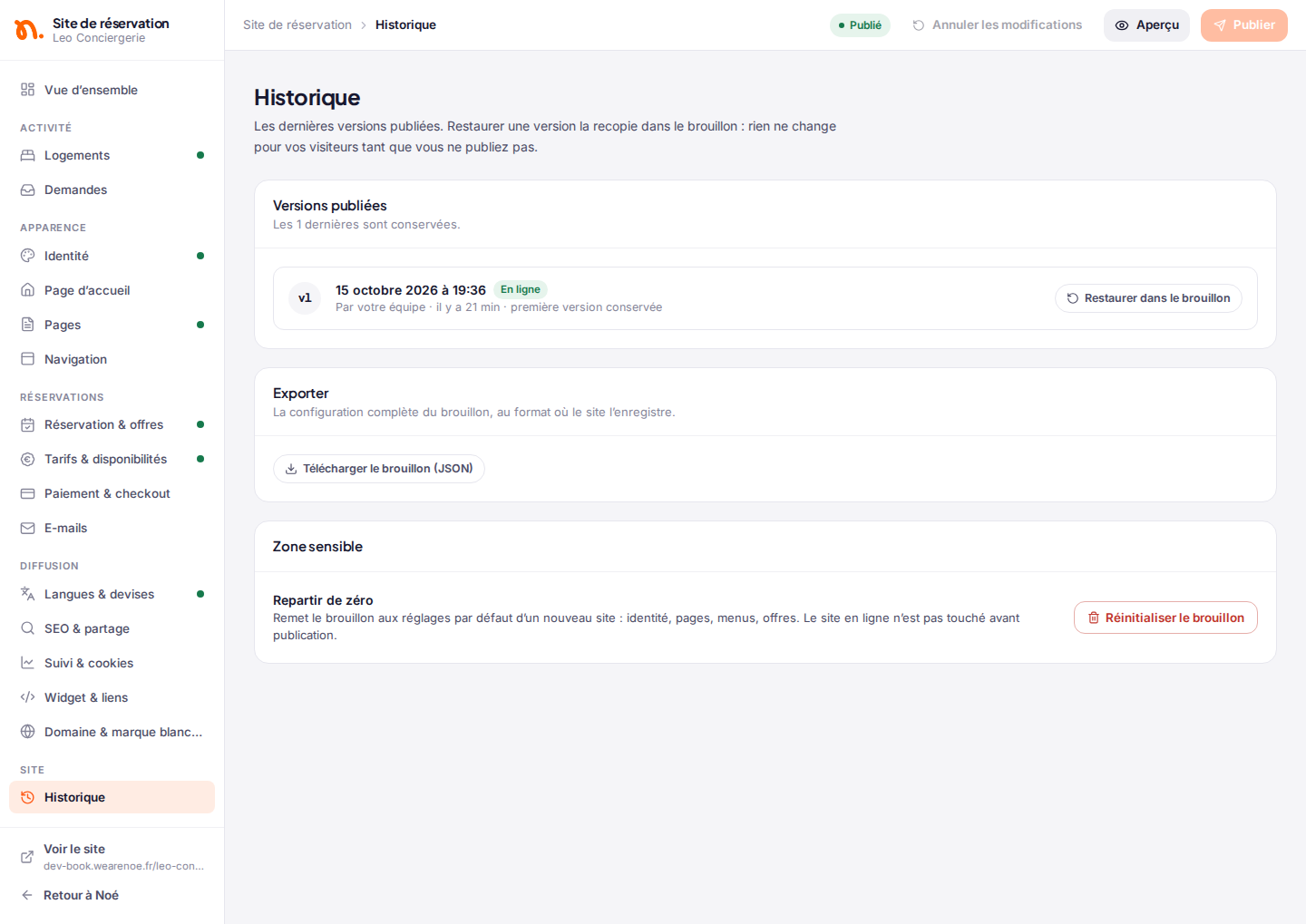Screen dimensions: 1306x924
Task: Click the Tarifs & disponibilités euro icon
Action: point(28,459)
